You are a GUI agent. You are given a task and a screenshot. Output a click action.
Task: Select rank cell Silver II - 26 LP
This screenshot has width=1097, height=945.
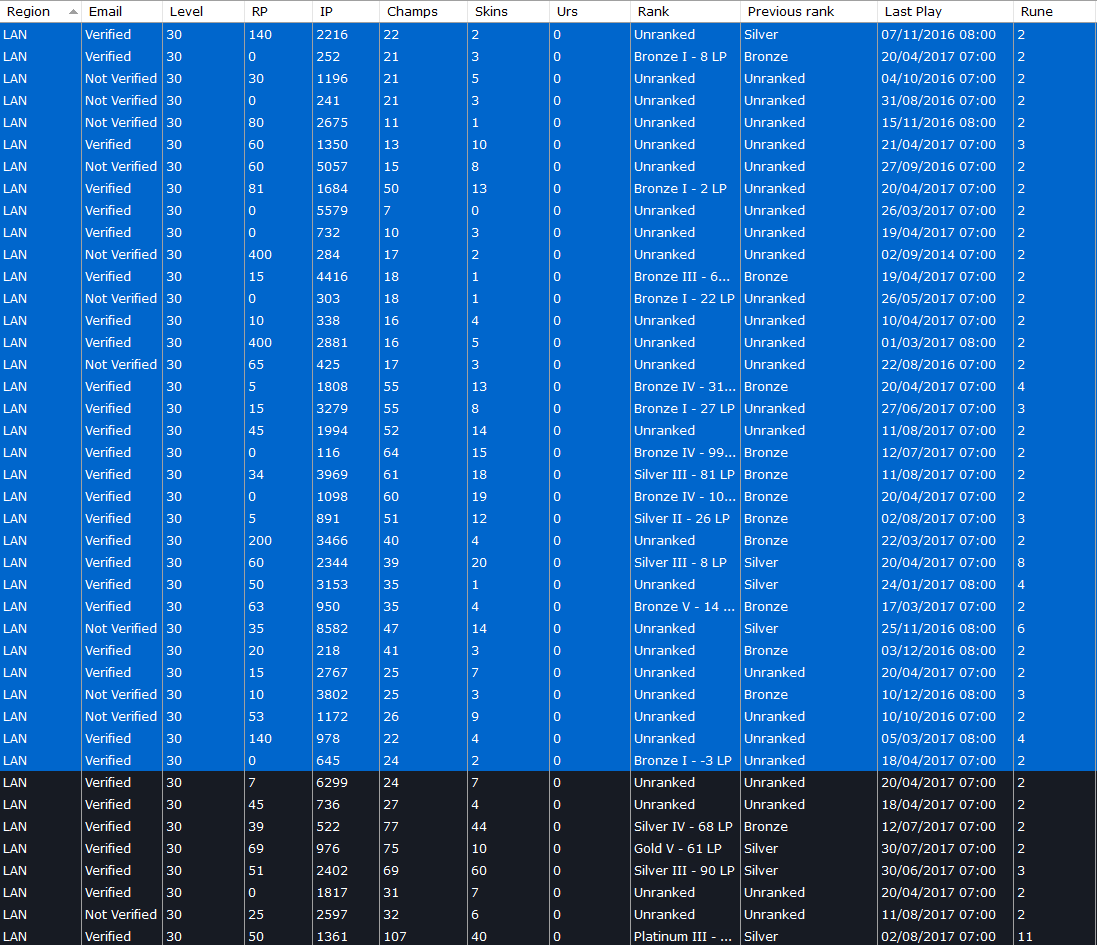[681, 519]
